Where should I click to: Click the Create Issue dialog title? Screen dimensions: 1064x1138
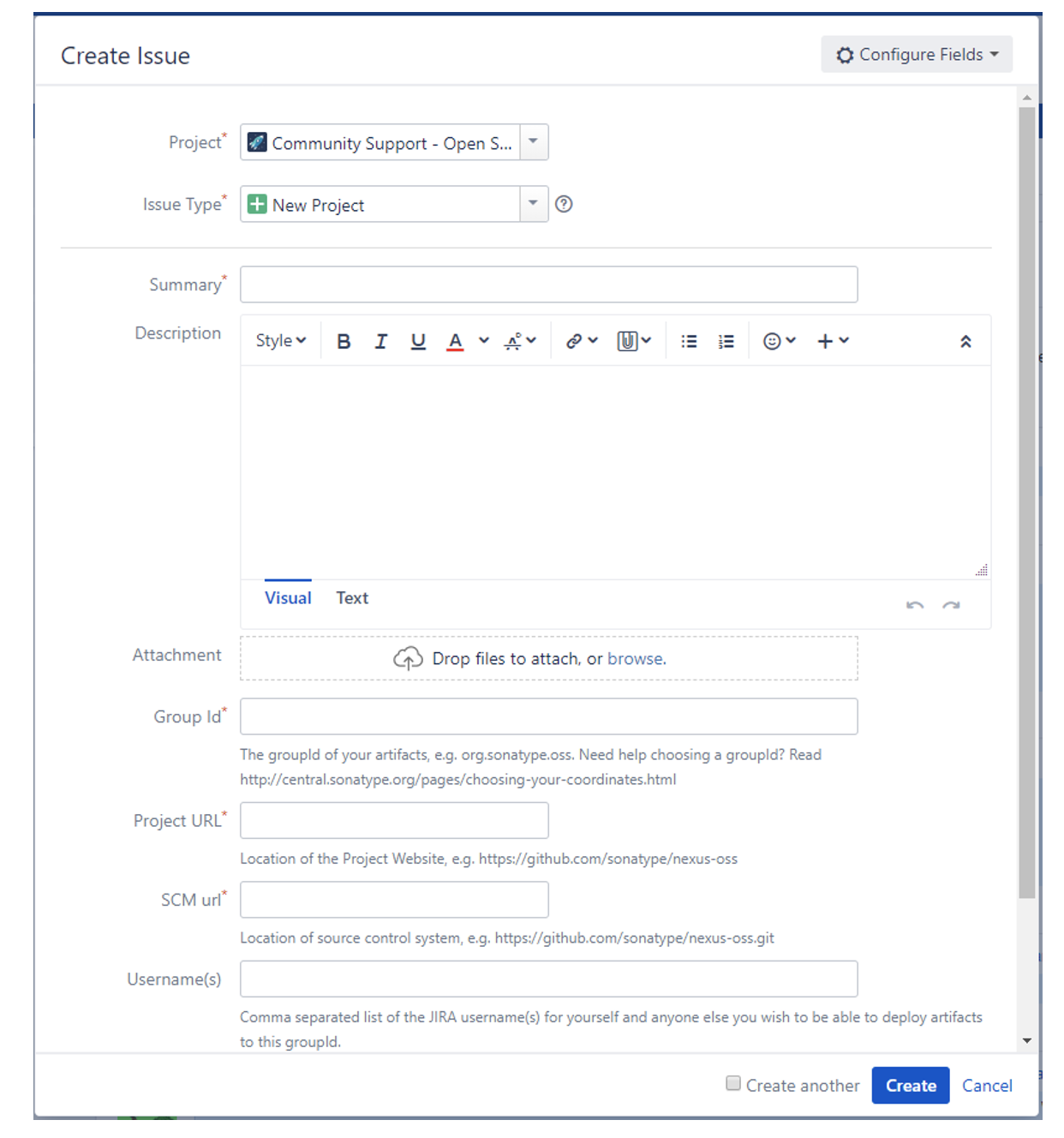(126, 56)
